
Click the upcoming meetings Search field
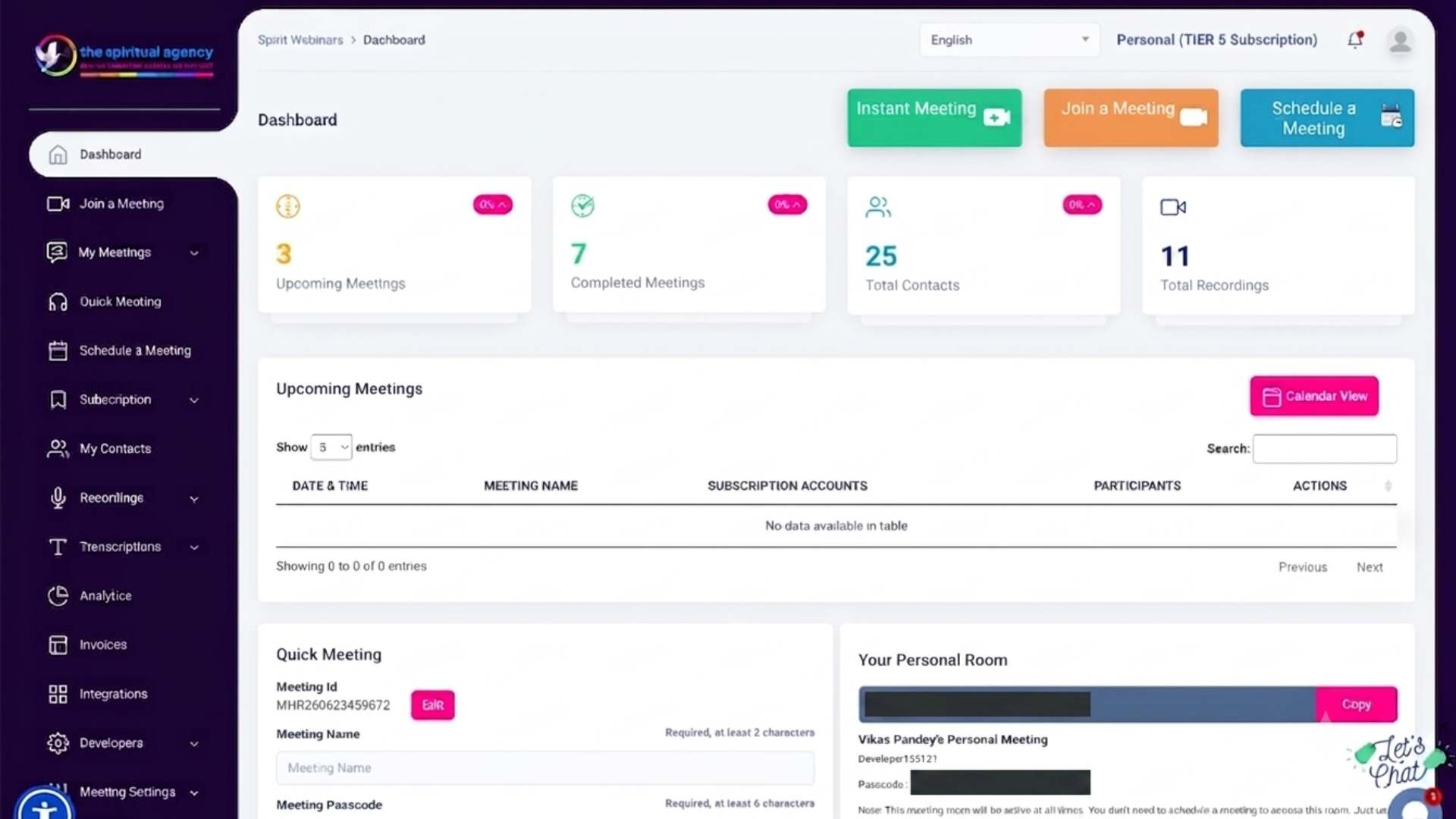[1325, 449]
